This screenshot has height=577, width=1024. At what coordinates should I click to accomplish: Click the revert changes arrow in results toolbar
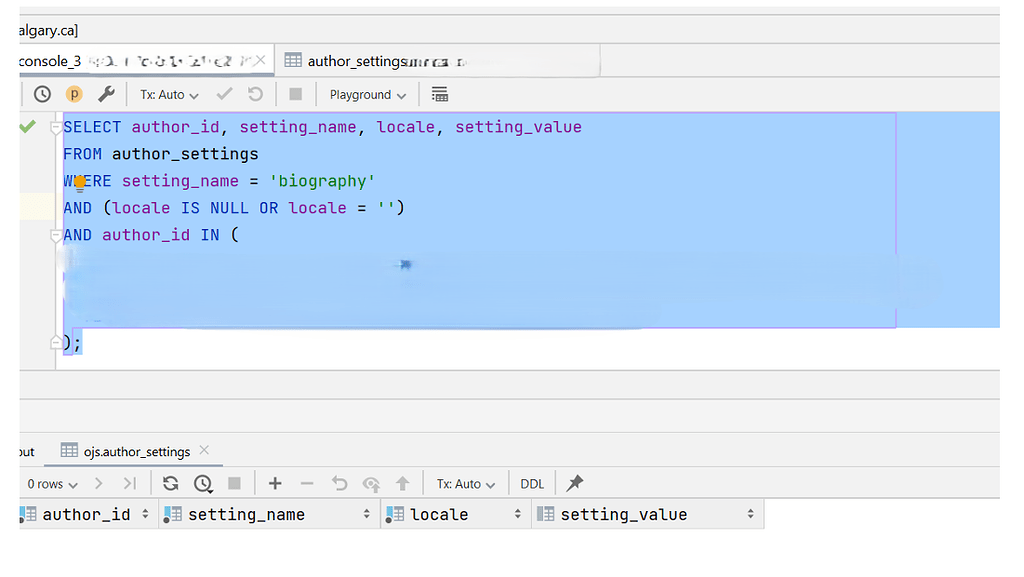[340, 483]
